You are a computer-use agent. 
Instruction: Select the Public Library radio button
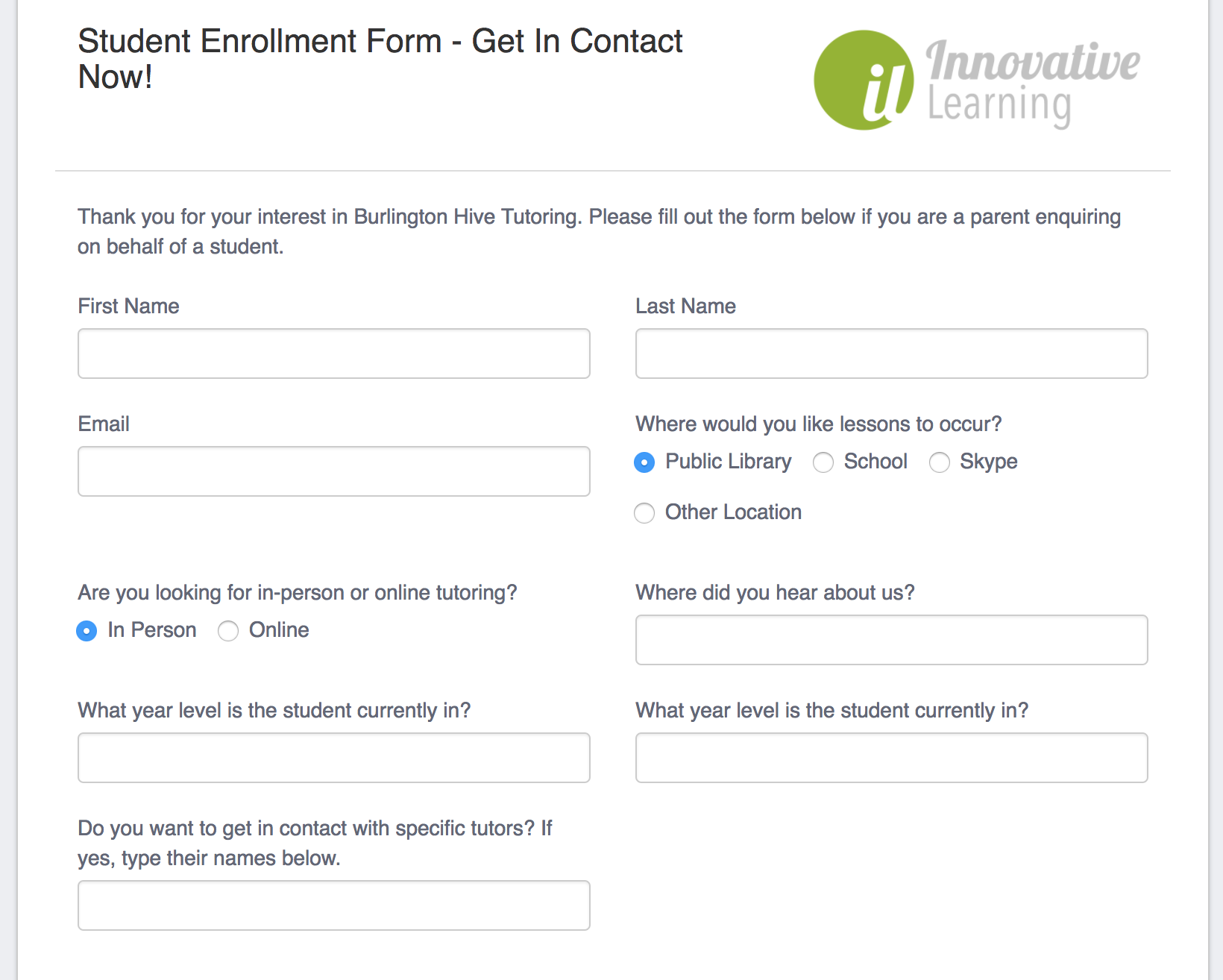tap(644, 462)
